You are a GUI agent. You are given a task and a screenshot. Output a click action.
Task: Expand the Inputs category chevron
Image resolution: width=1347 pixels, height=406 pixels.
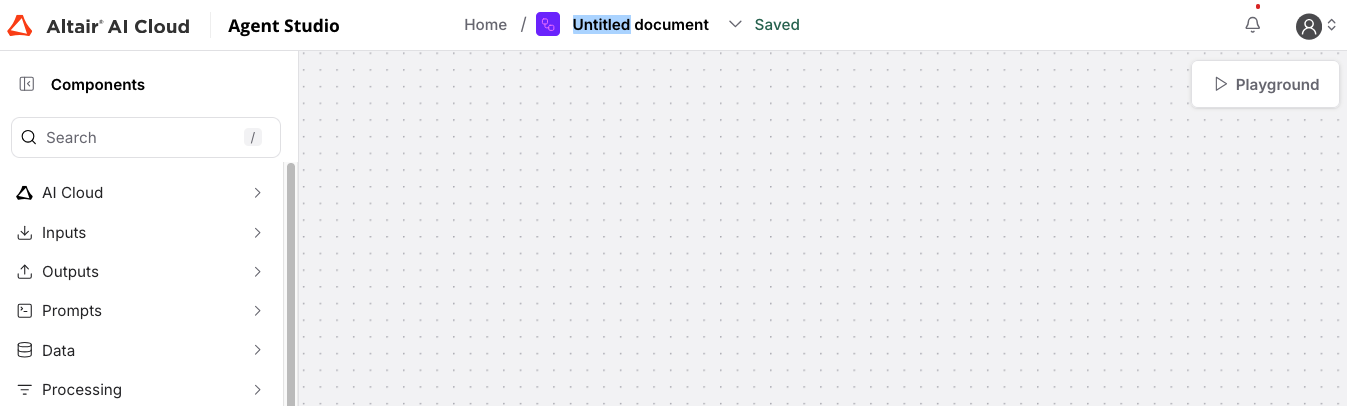[x=258, y=233]
